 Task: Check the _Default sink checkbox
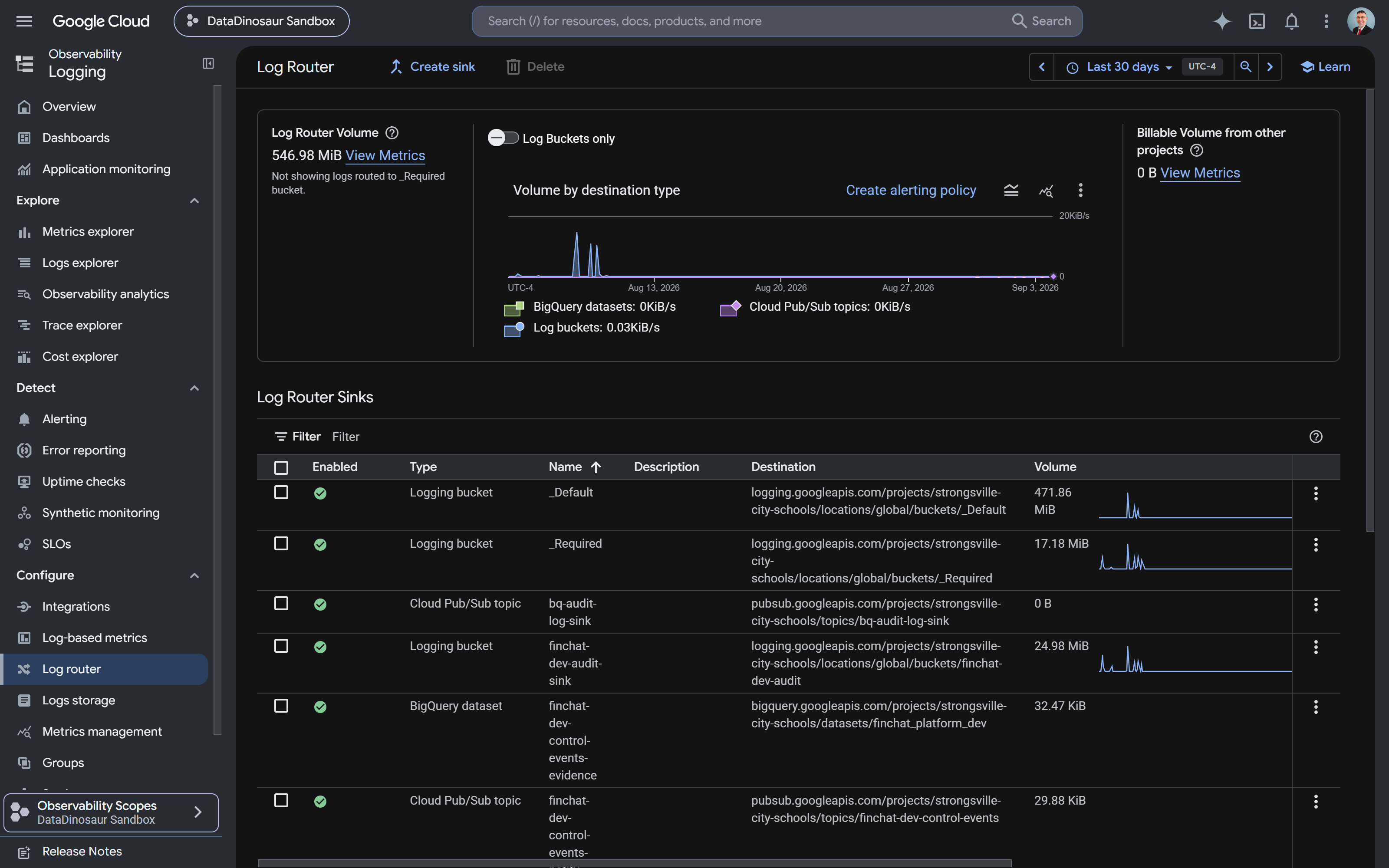[281, 493]
